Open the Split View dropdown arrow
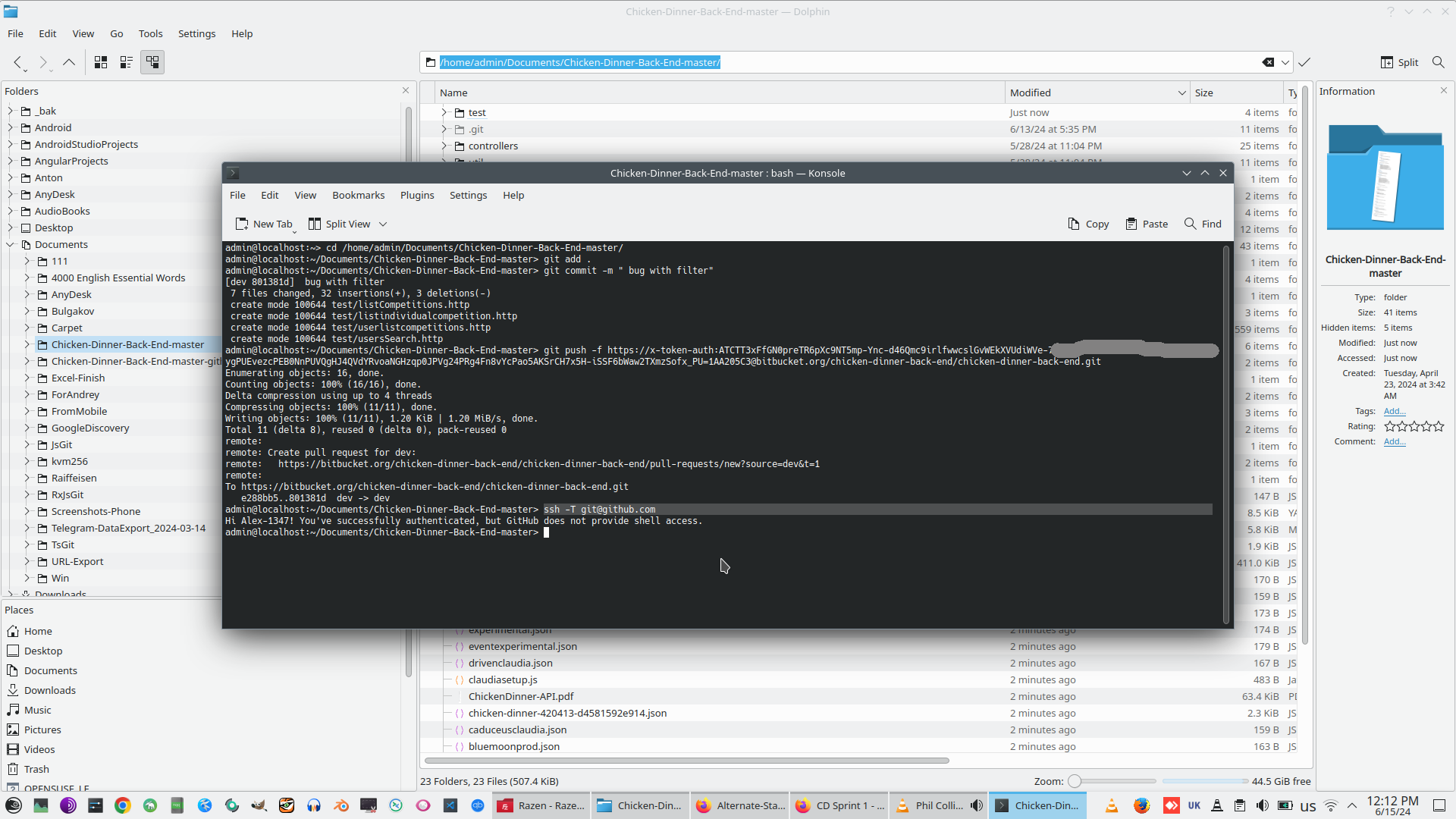1456x819 pixels. point(383,224)
